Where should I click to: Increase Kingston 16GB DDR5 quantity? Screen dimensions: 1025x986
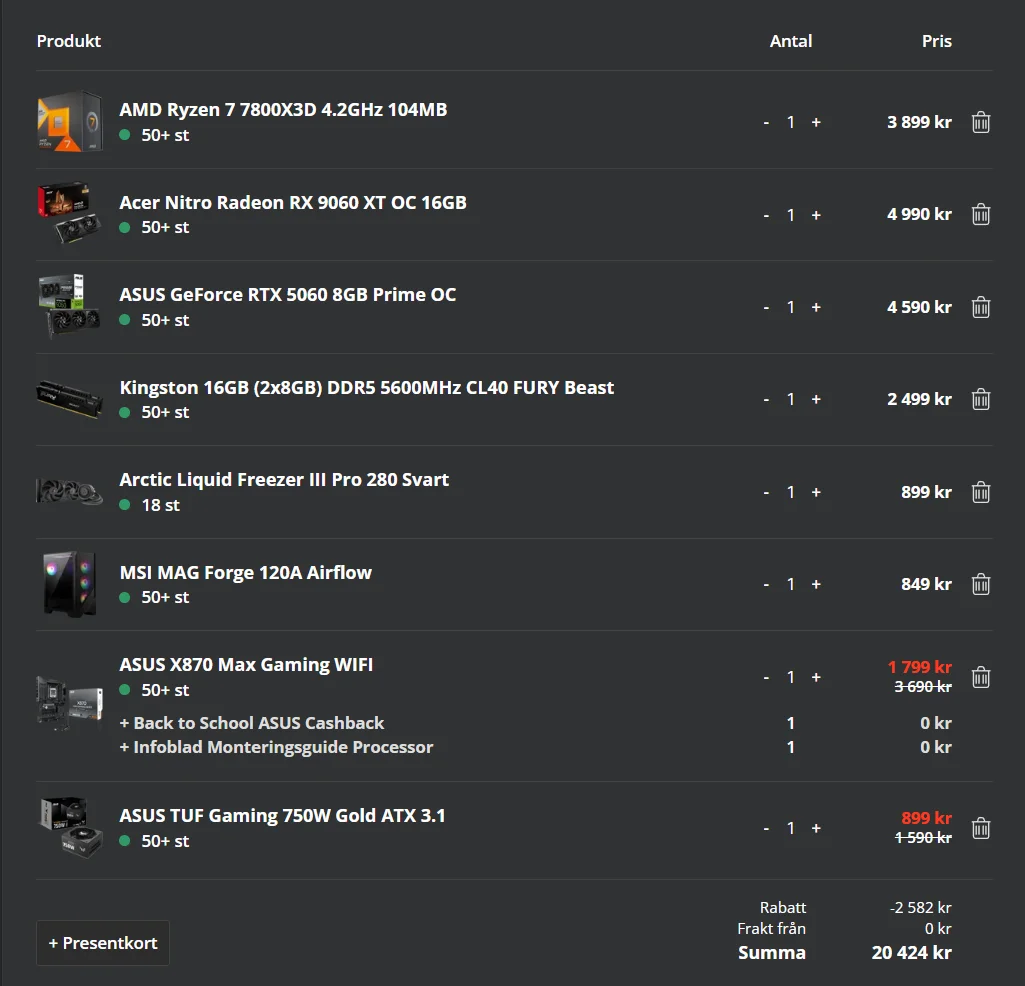(x=816, y=400)
